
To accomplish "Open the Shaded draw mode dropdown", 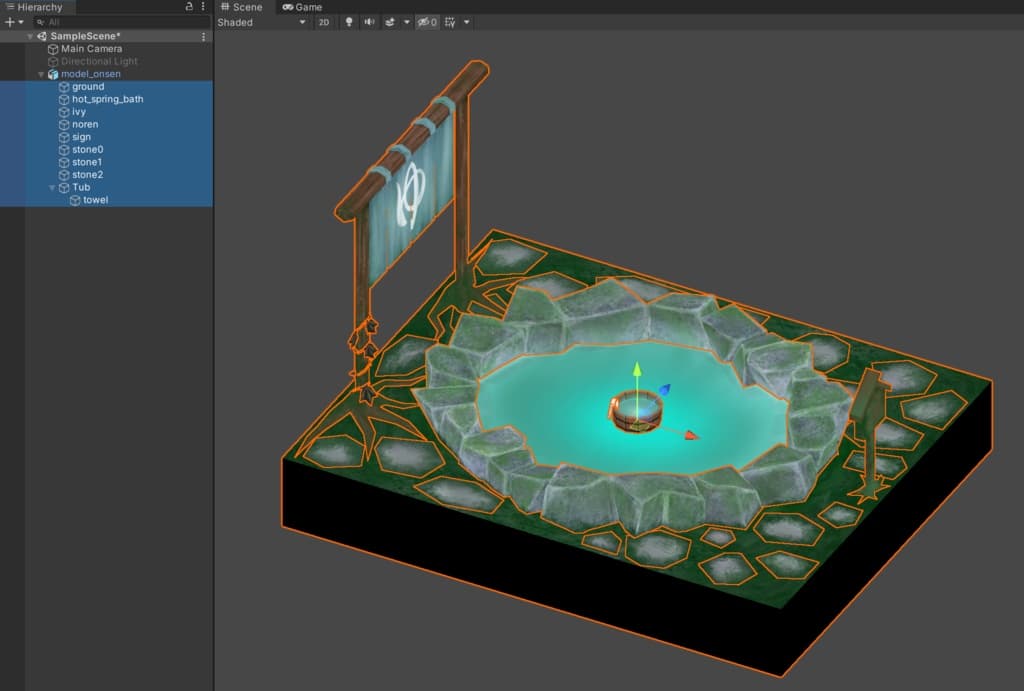I will (x=262, y=22).
